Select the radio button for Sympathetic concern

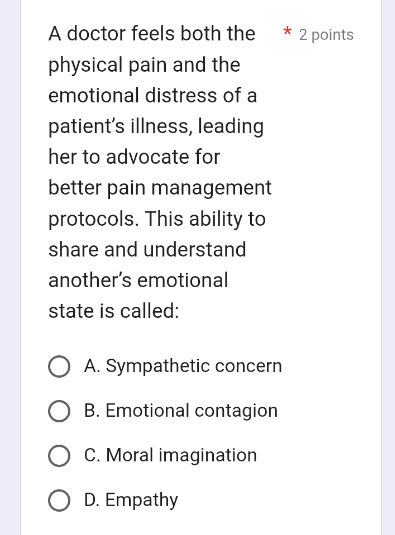[59, 367]
